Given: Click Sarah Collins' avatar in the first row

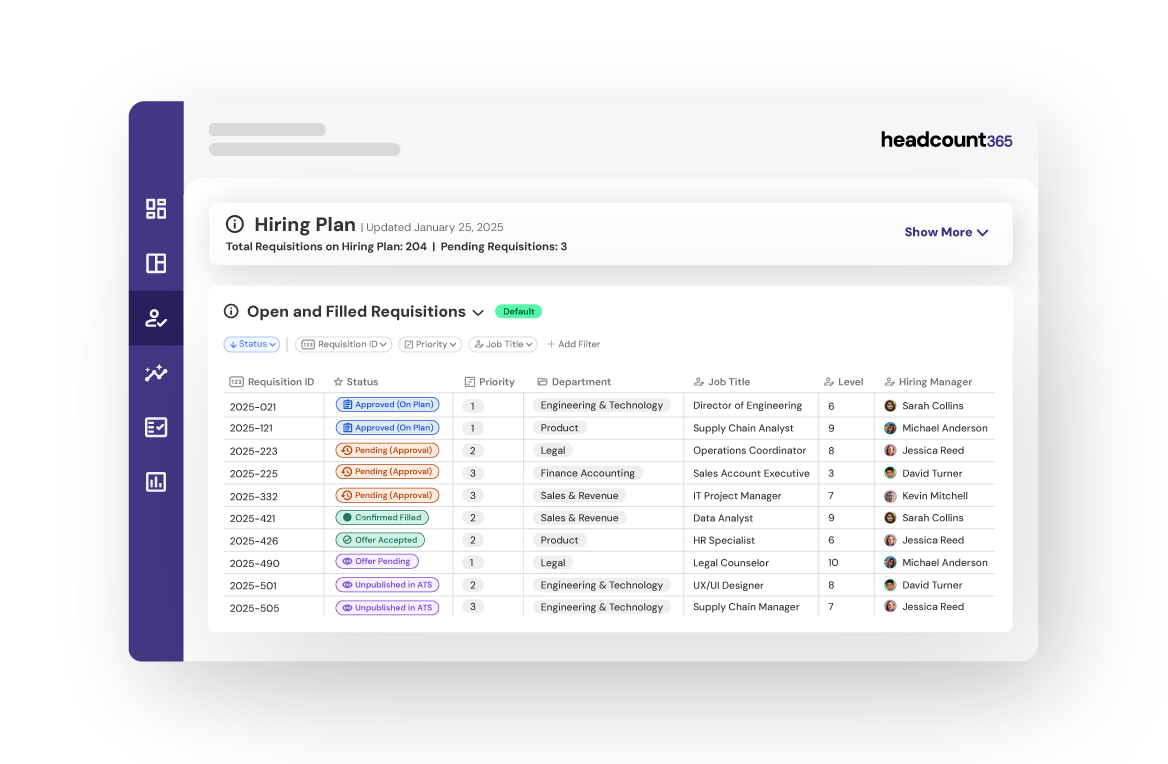Looking at the screenshot, I should [890, 405].
